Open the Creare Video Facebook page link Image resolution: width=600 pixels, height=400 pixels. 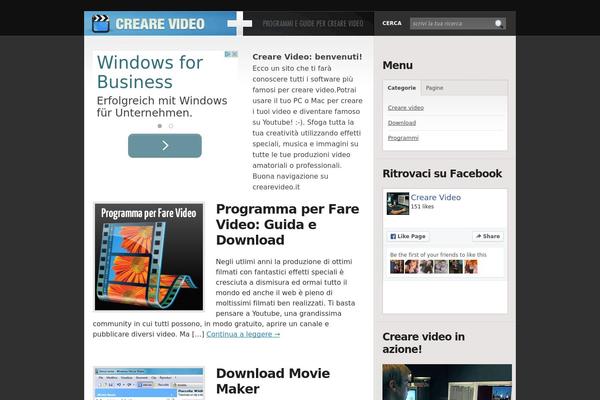tap(435, 198)
